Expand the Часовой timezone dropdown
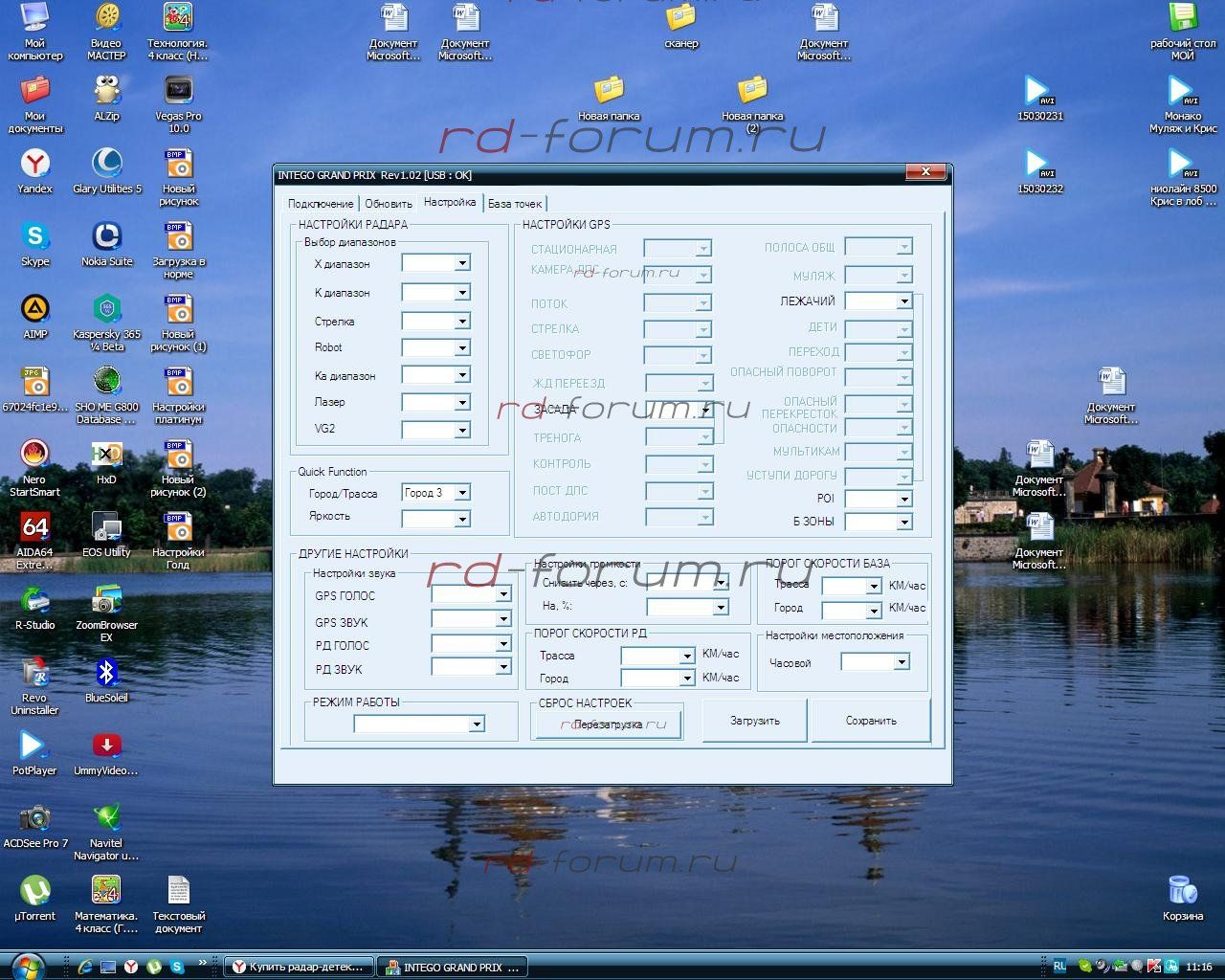1225x980 pixels. (901, 662)
